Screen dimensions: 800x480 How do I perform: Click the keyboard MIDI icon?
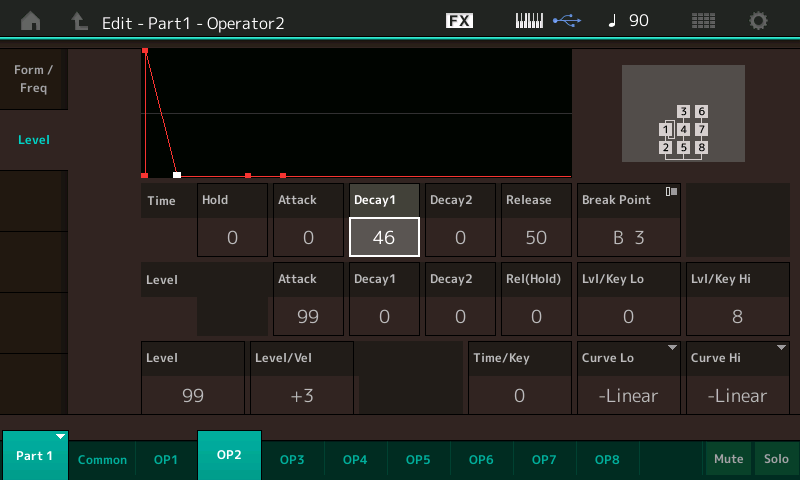pos(532,21)
